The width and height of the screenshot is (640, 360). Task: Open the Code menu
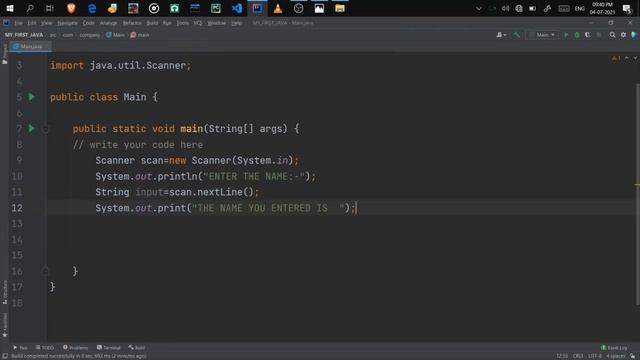[89, 23]
